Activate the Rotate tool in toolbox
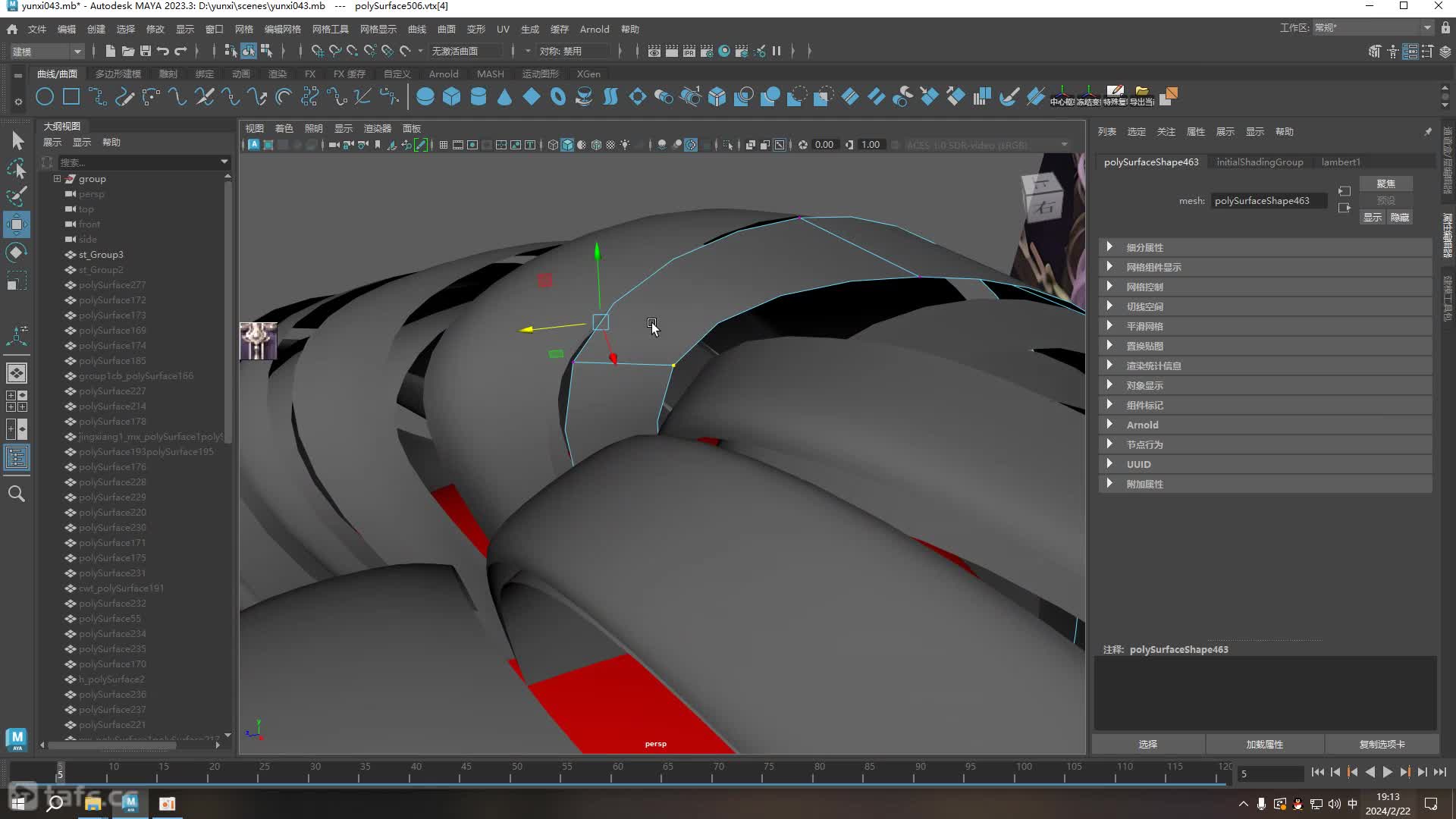Screen dimensions: 1456x819 click(x=17, y=253)
